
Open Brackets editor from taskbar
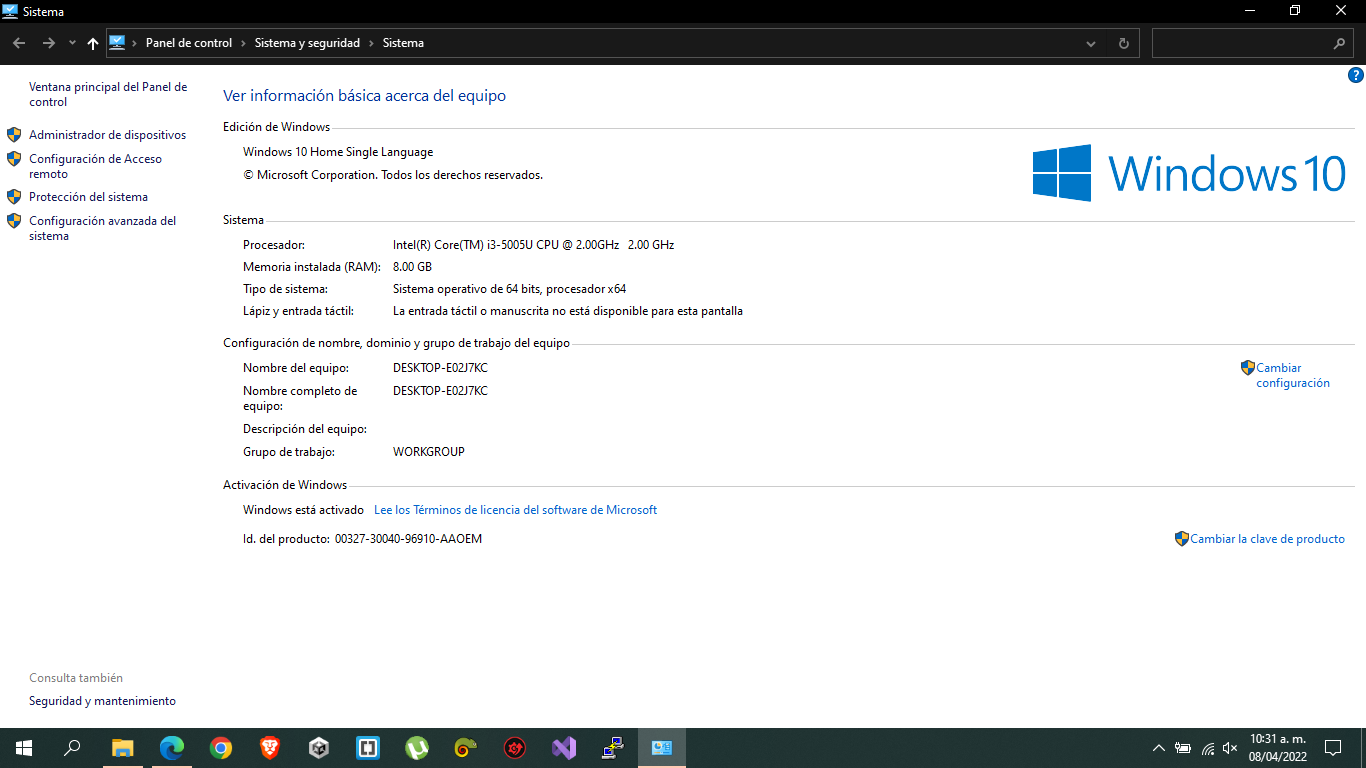pos(368,747)
